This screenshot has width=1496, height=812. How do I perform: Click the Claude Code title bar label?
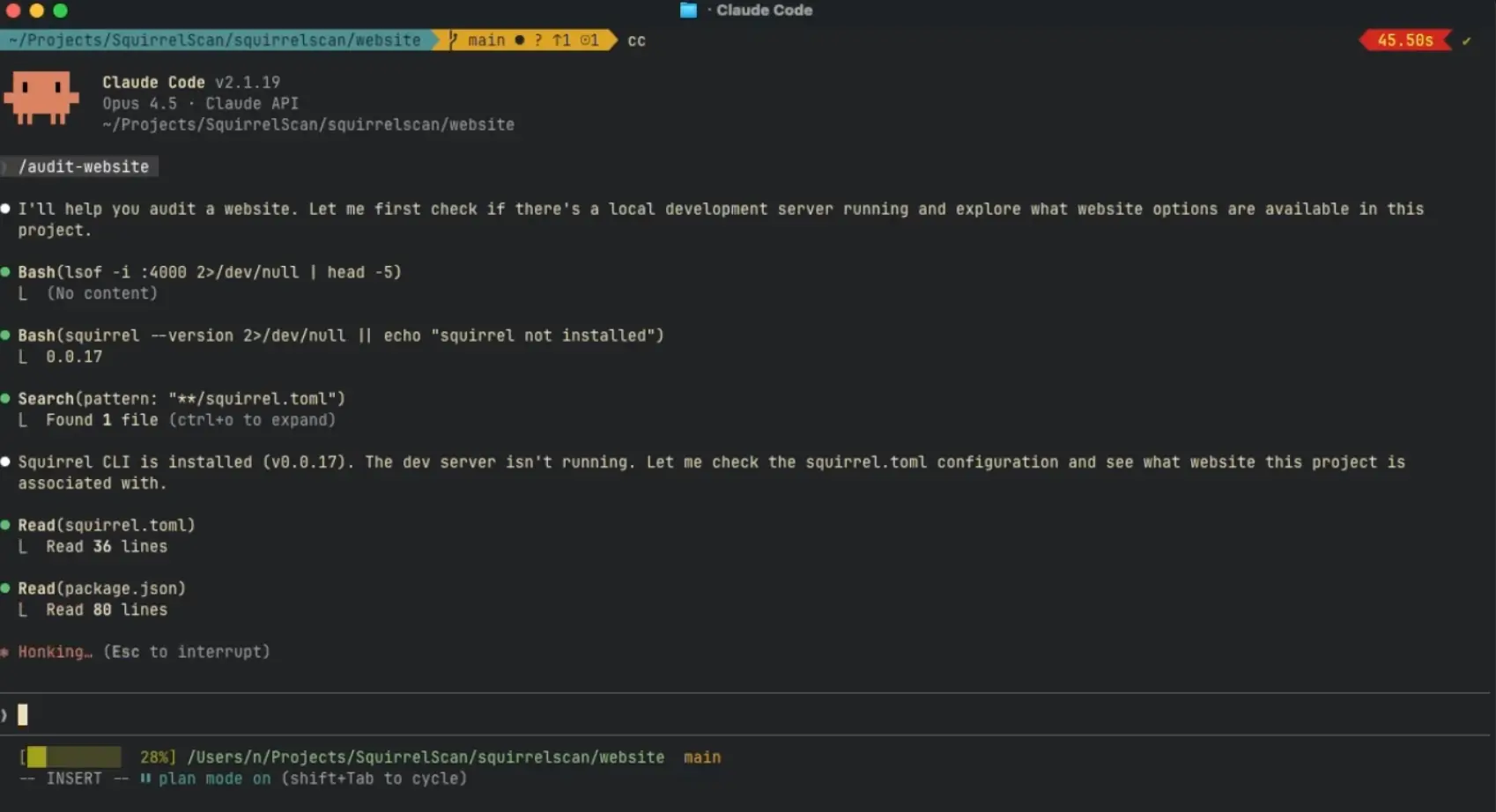763,11
